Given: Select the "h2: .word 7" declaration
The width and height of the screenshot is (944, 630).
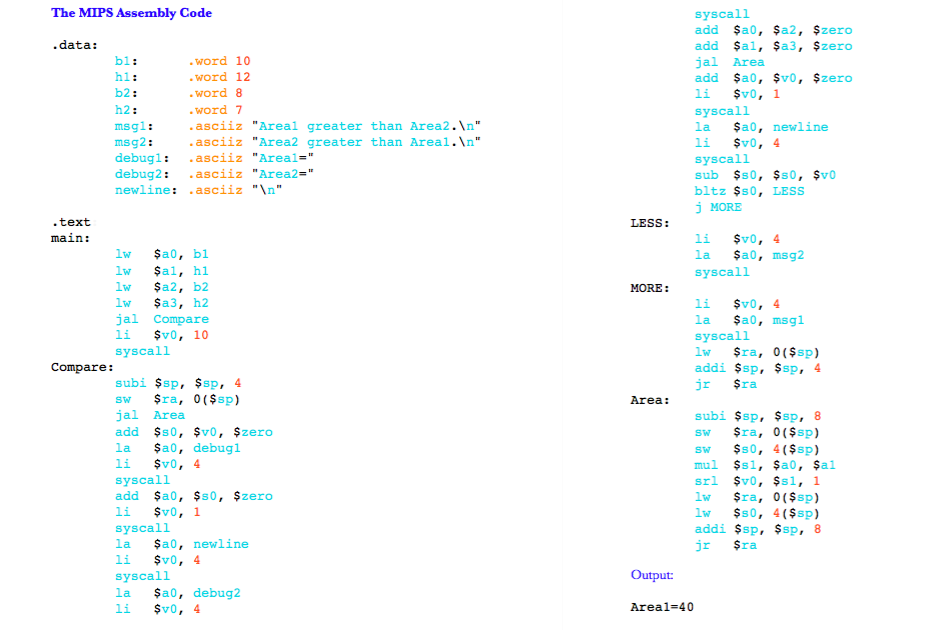Looking at the screenshot, I should (179, 110).
